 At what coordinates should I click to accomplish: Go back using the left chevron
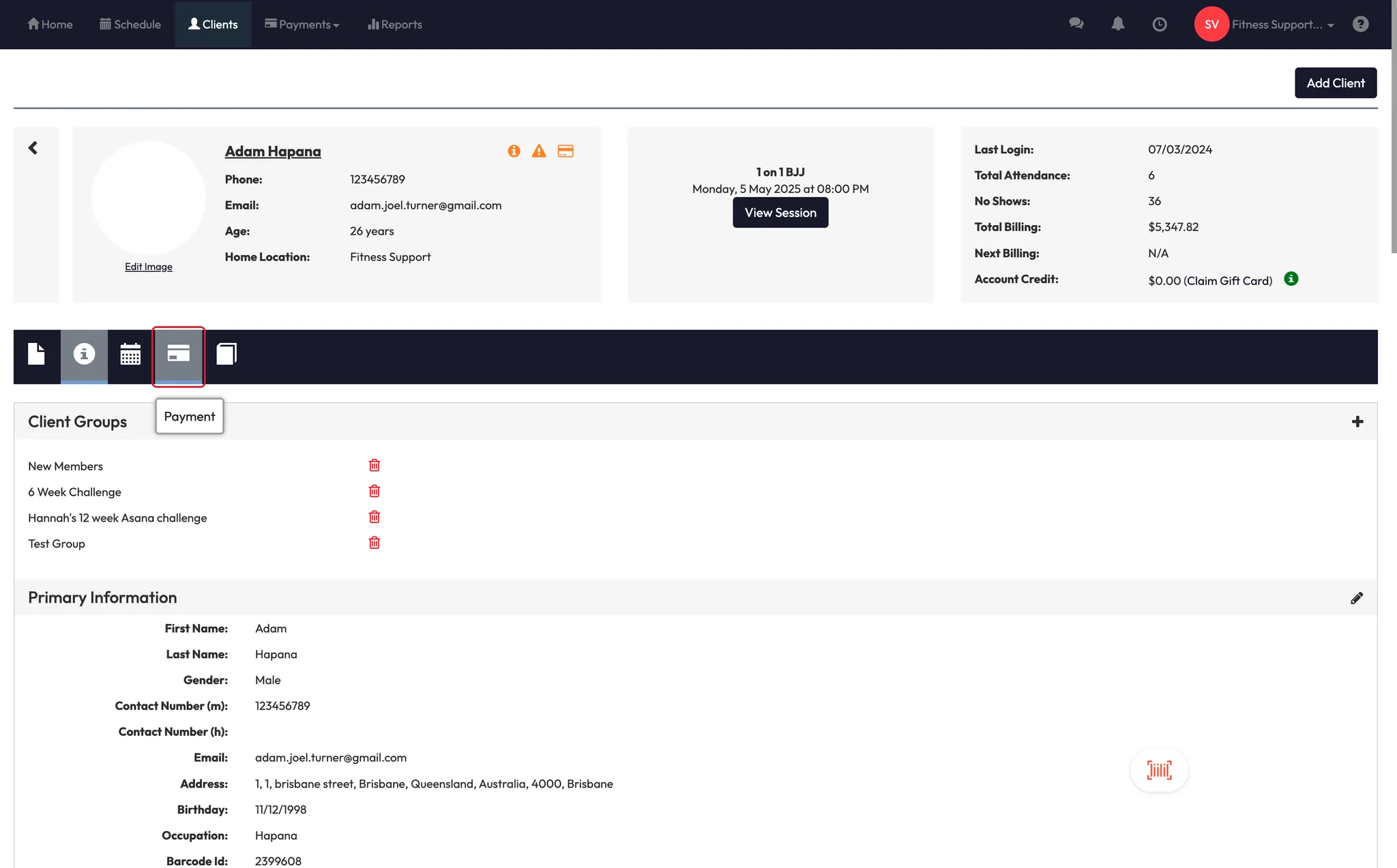(33, 148)
